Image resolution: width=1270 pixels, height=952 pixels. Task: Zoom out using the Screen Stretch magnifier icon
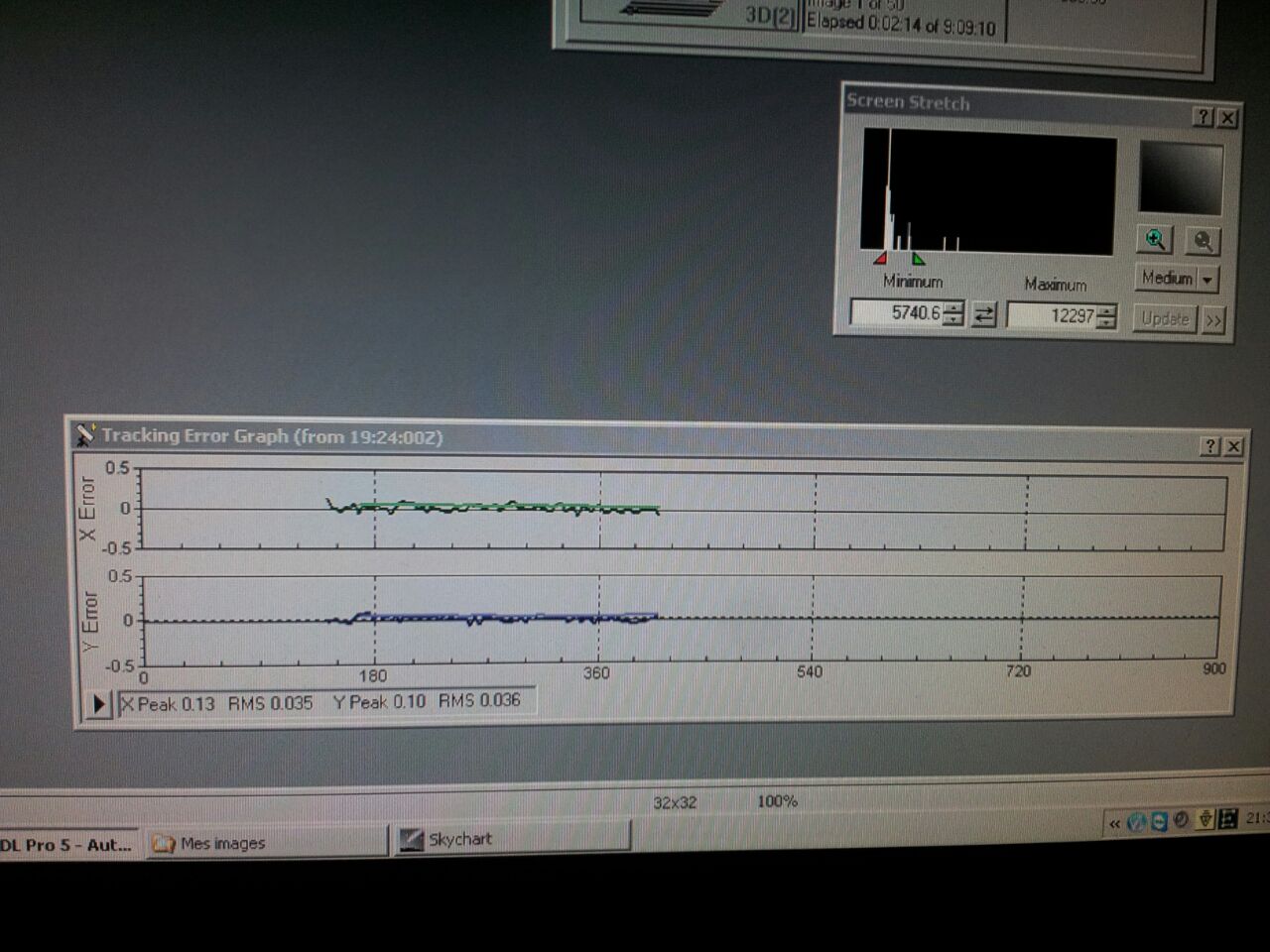tap(1203, 241)
